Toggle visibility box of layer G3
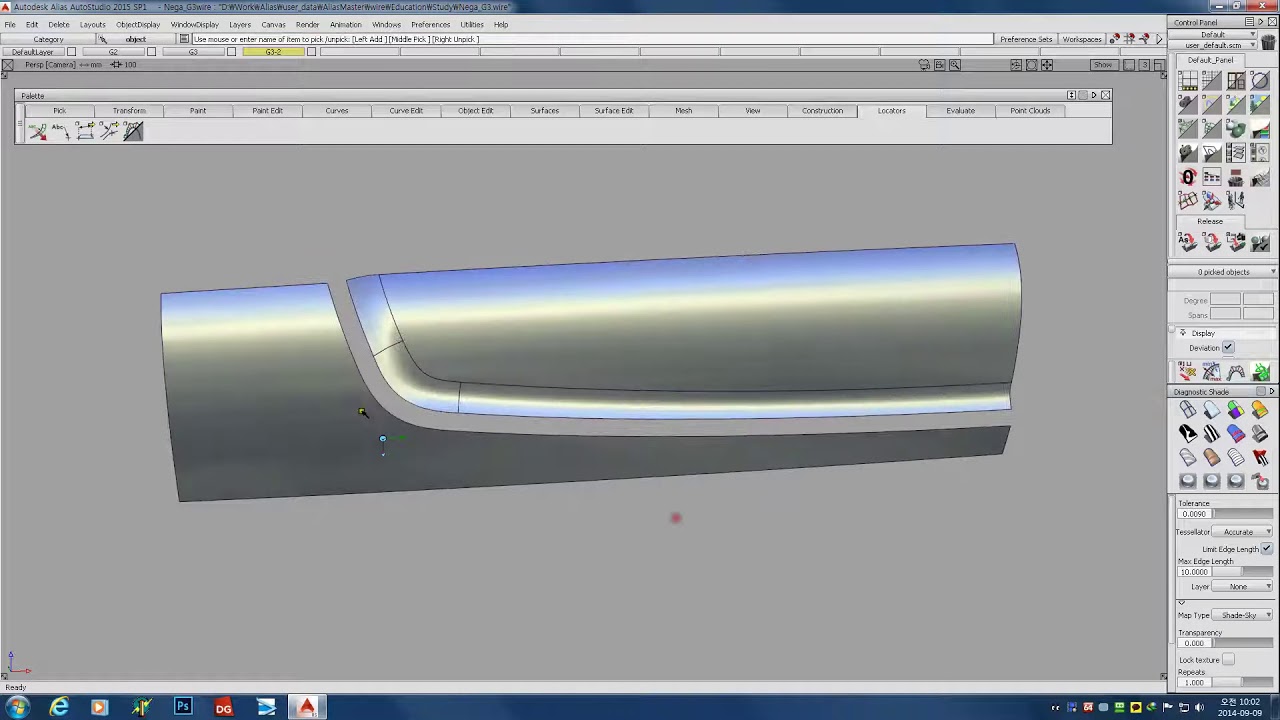This screenshot has width=1280, height=720. click(x=231, y=52)
